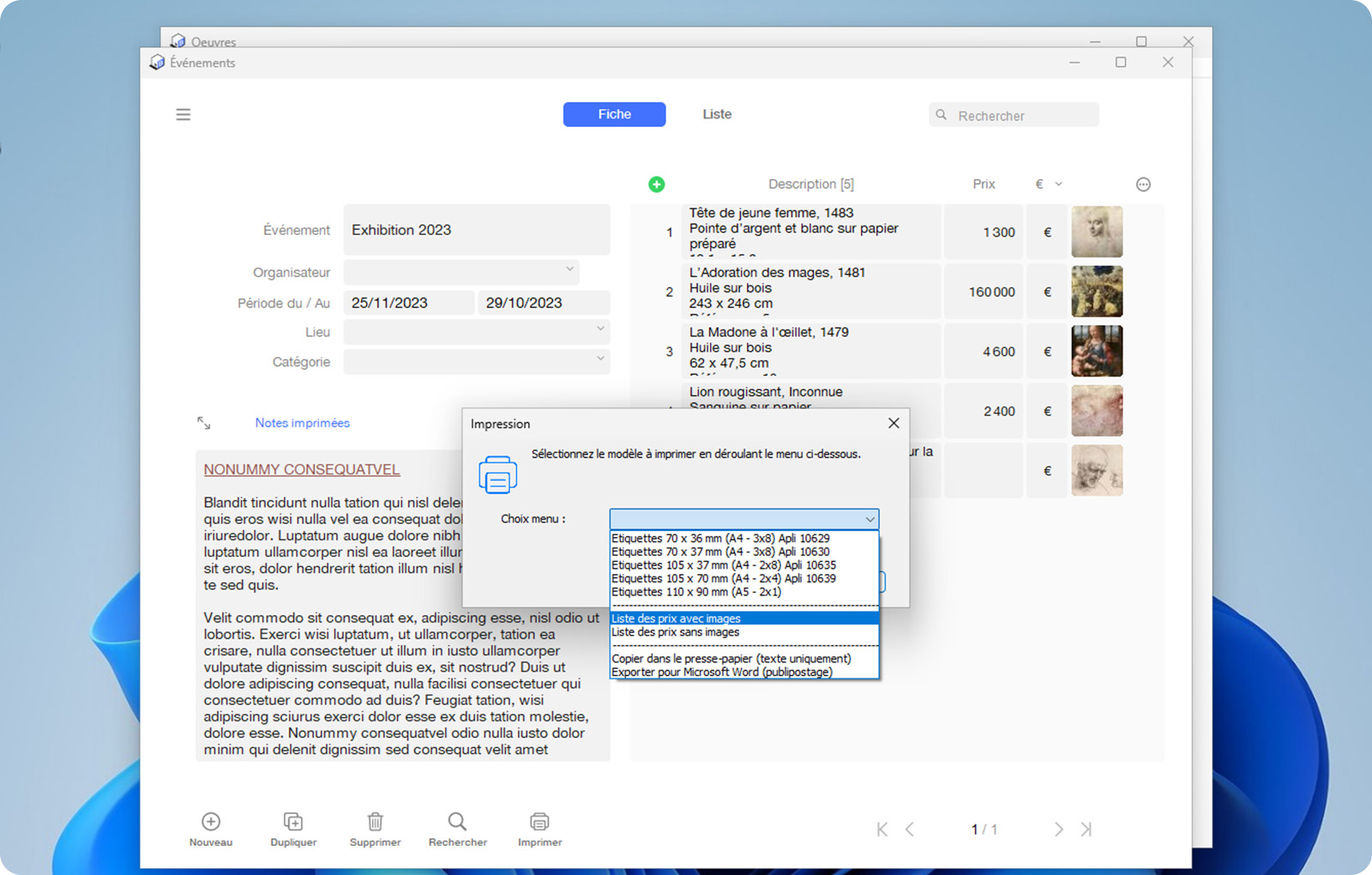The image size is (1372, 875).
Task: Click the expand notes arrows icon
Action: tap(204, 423)
